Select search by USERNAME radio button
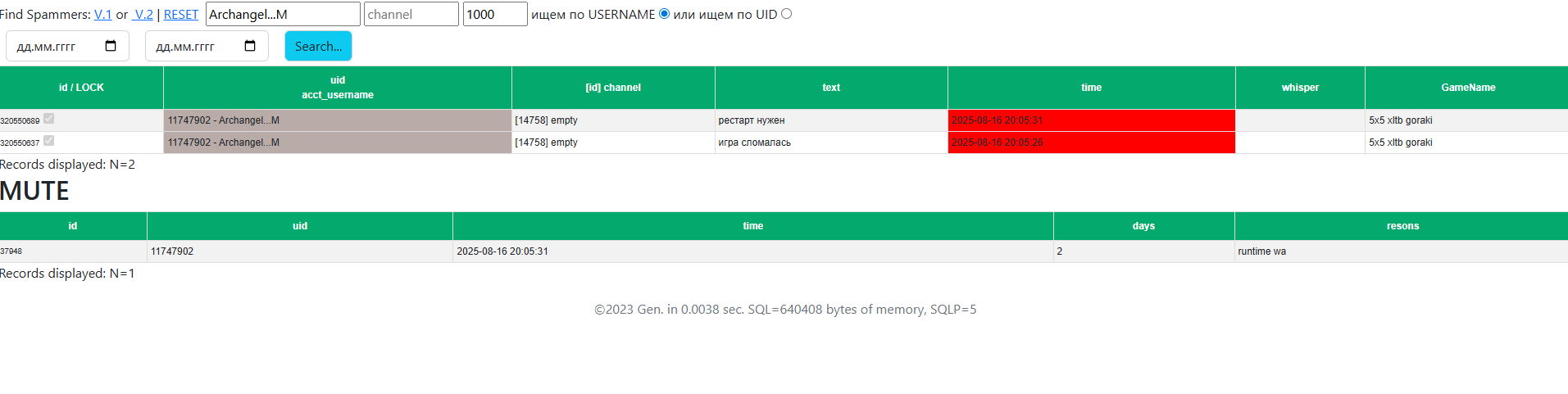This screenshot has height=394, width=1568. point(664,14)
